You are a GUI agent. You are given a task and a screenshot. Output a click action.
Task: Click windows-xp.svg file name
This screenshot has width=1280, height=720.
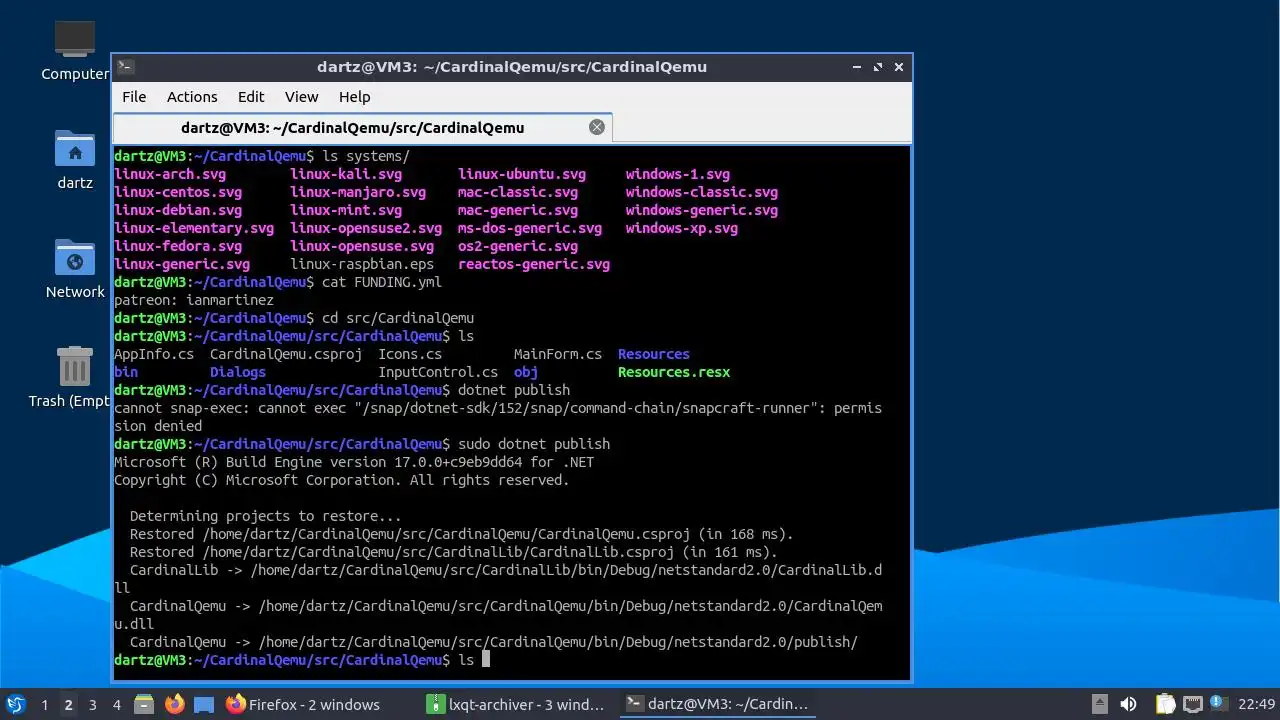(x=682, y=228)
